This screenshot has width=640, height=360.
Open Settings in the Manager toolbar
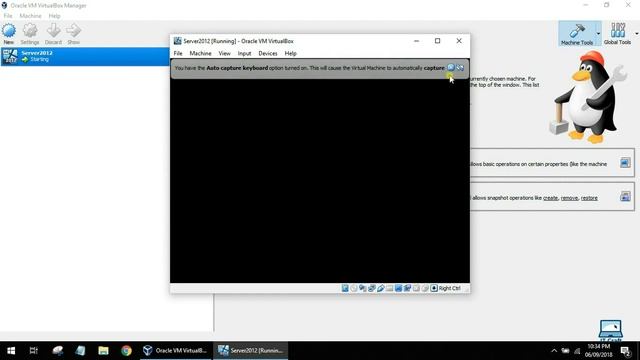30,34
